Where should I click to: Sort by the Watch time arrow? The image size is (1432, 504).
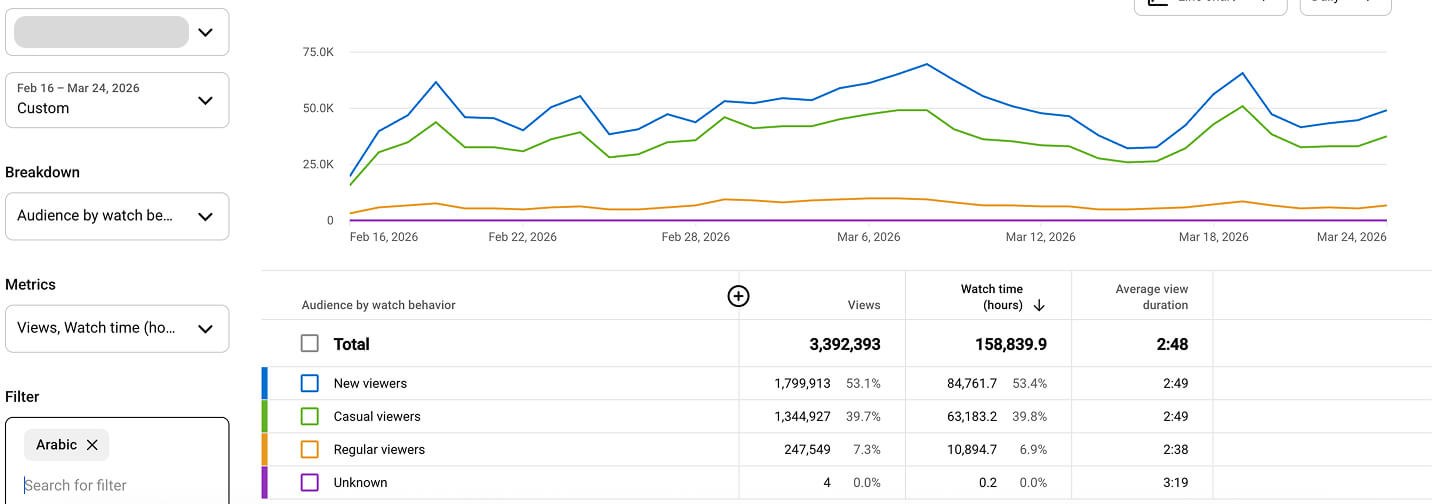1039,306
